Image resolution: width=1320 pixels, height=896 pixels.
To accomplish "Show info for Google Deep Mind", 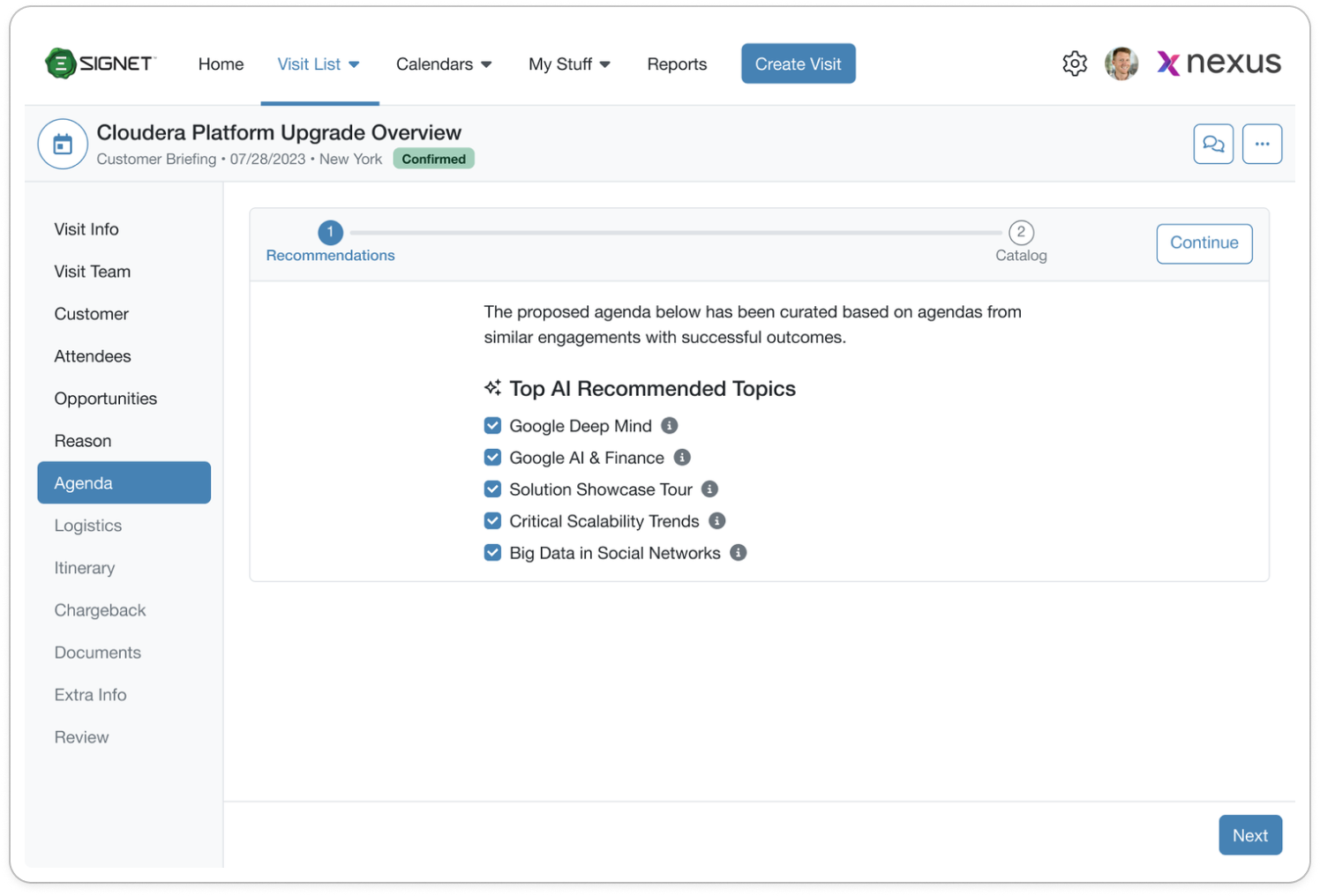I will (x=670, y=425).
